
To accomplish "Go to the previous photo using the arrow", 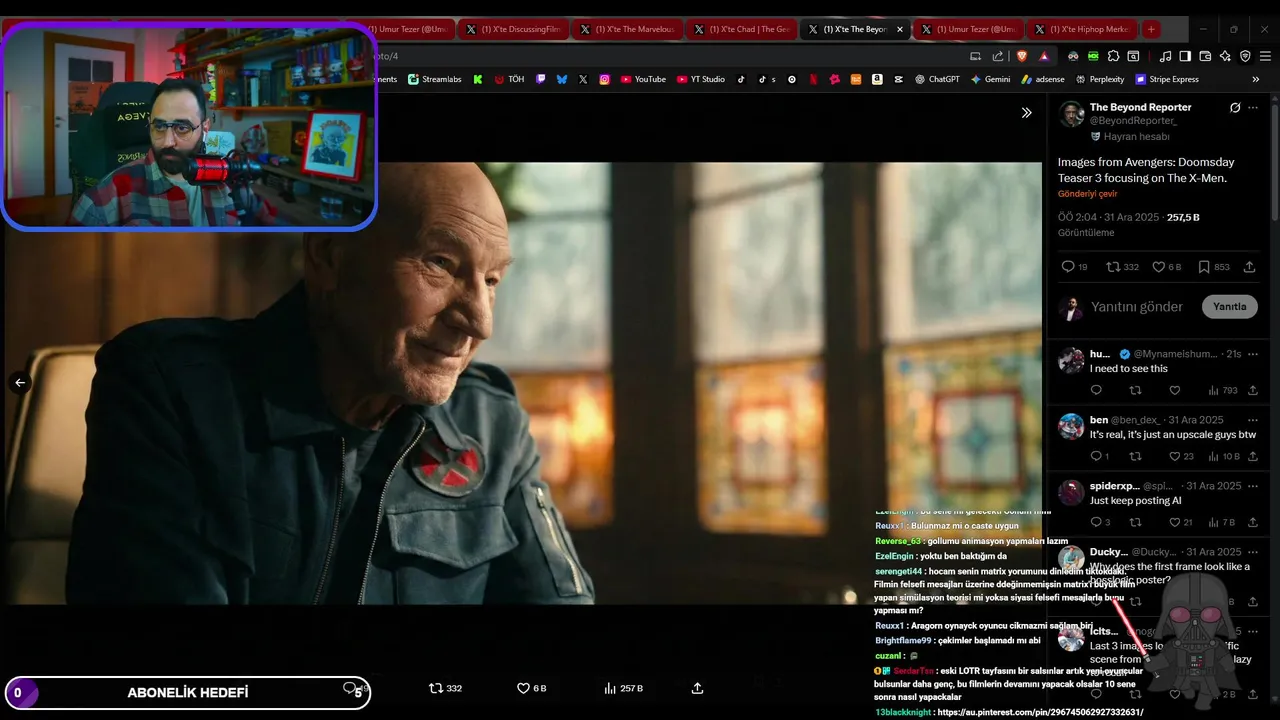I will pyautogui.click(x=20, y=382).
